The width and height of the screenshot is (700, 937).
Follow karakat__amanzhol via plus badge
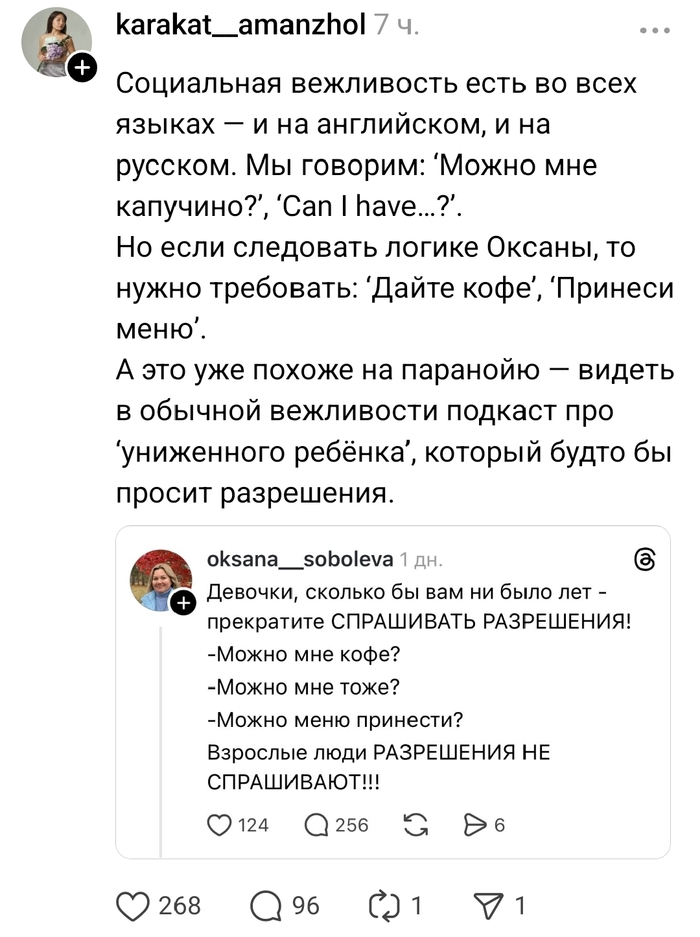pyautogui.click(x=82, y=68)
